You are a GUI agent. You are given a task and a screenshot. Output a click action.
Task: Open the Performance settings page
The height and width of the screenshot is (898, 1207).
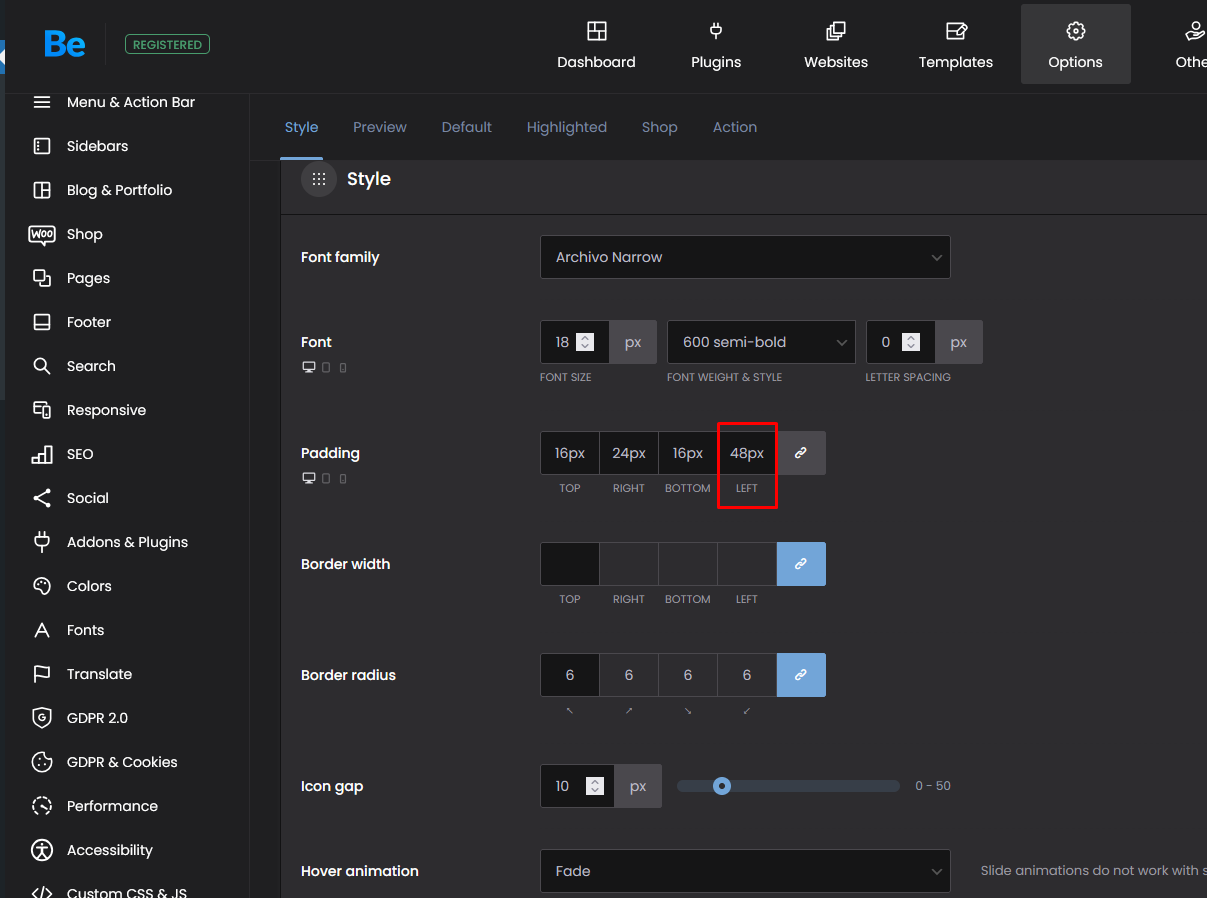click(112, 806)
